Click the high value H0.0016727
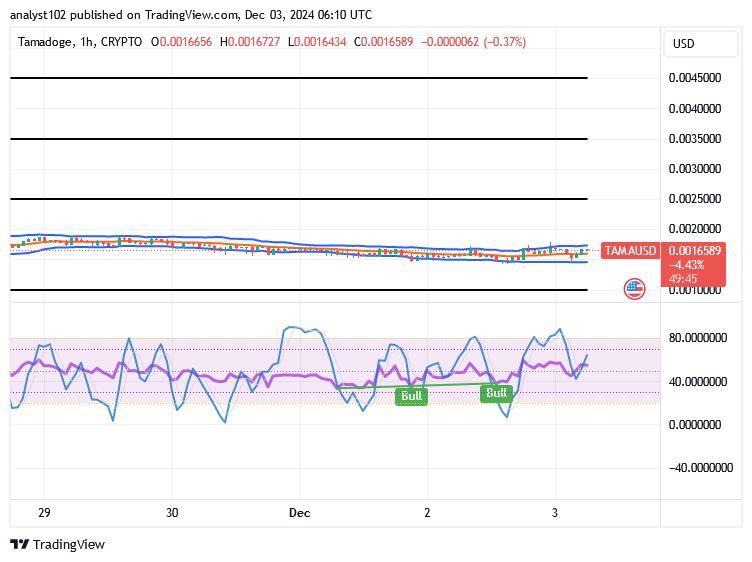 (x=250, y=42)
